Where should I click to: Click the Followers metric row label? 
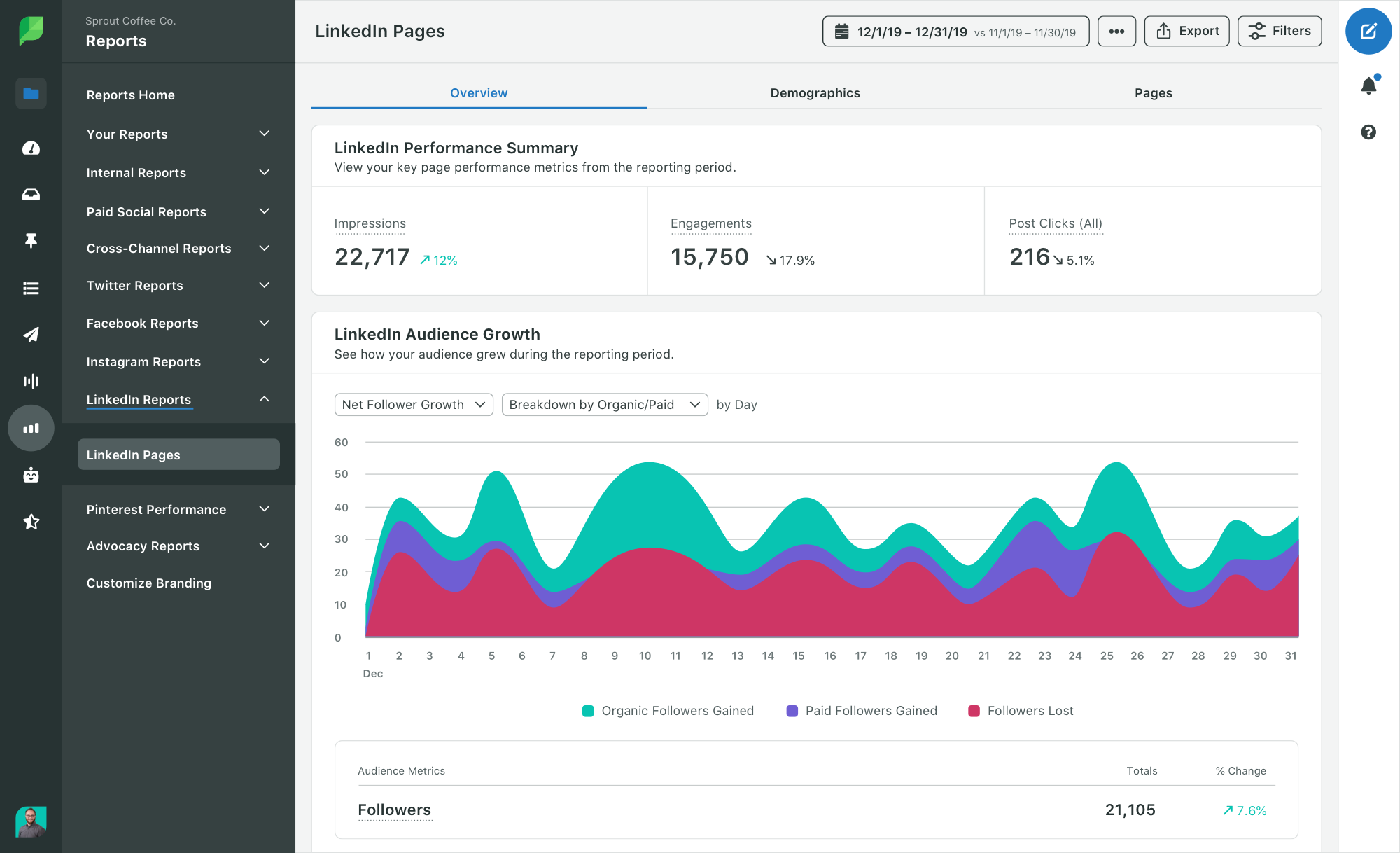point(394,810)
